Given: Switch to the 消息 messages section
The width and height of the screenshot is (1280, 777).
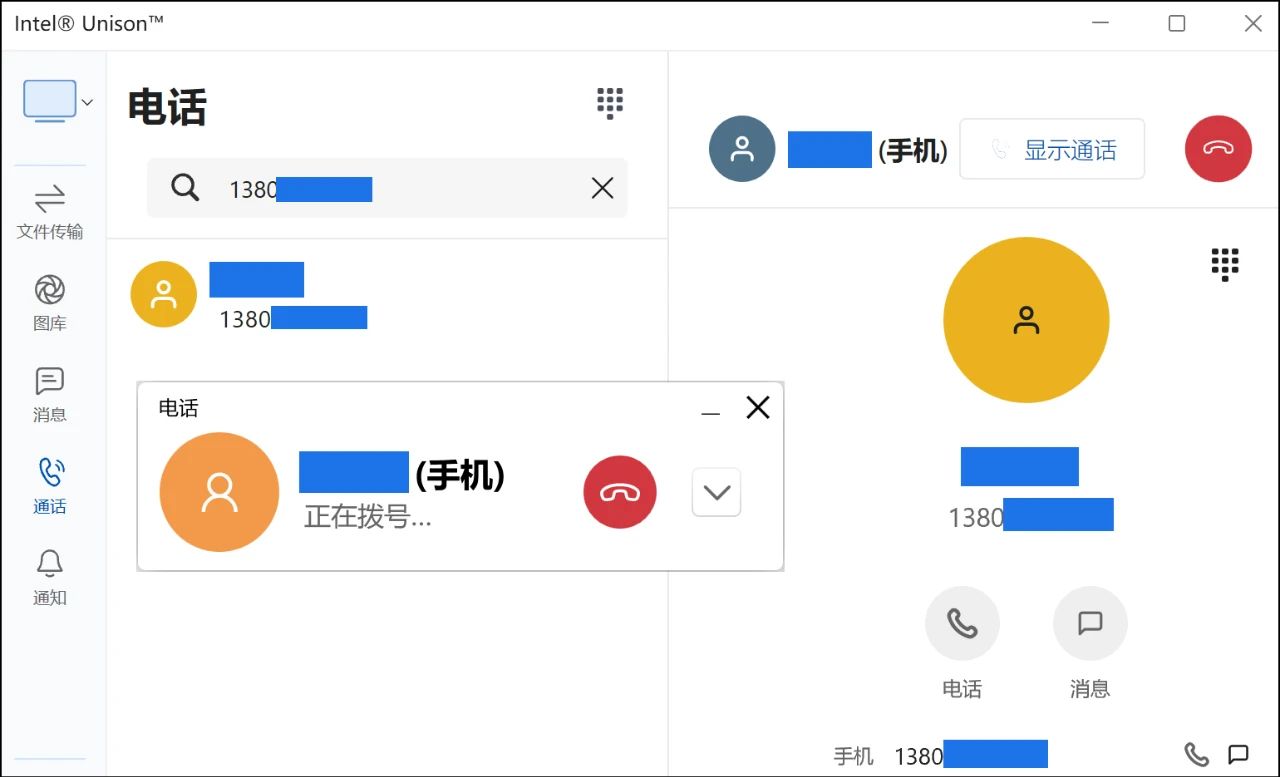Looking at the screenshot, I should [x=50, y=395].
